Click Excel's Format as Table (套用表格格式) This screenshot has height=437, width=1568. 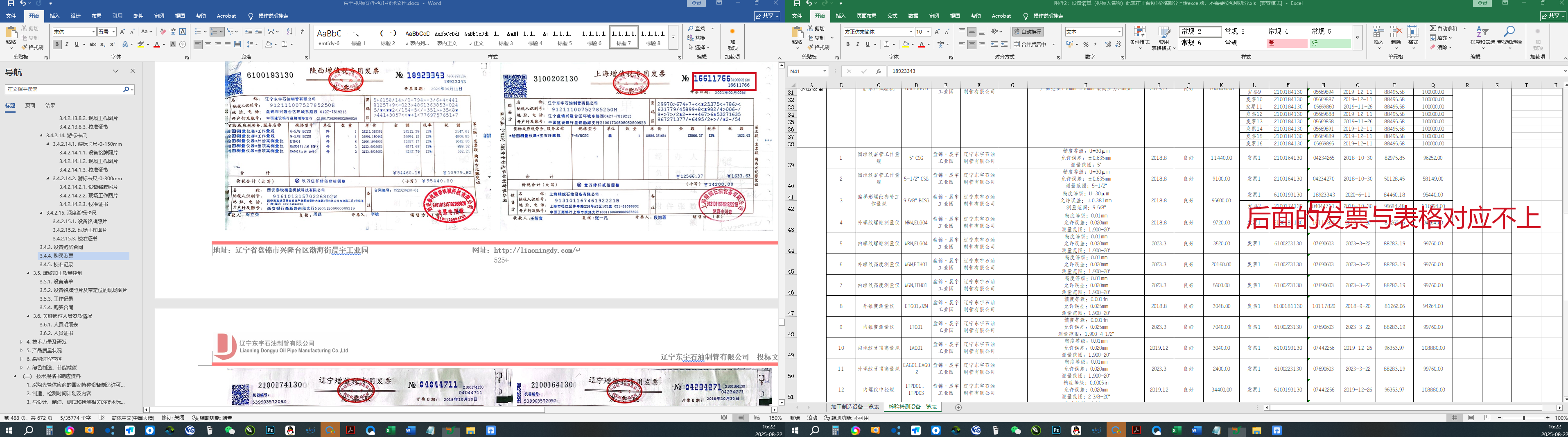[x=1164, y=38]
